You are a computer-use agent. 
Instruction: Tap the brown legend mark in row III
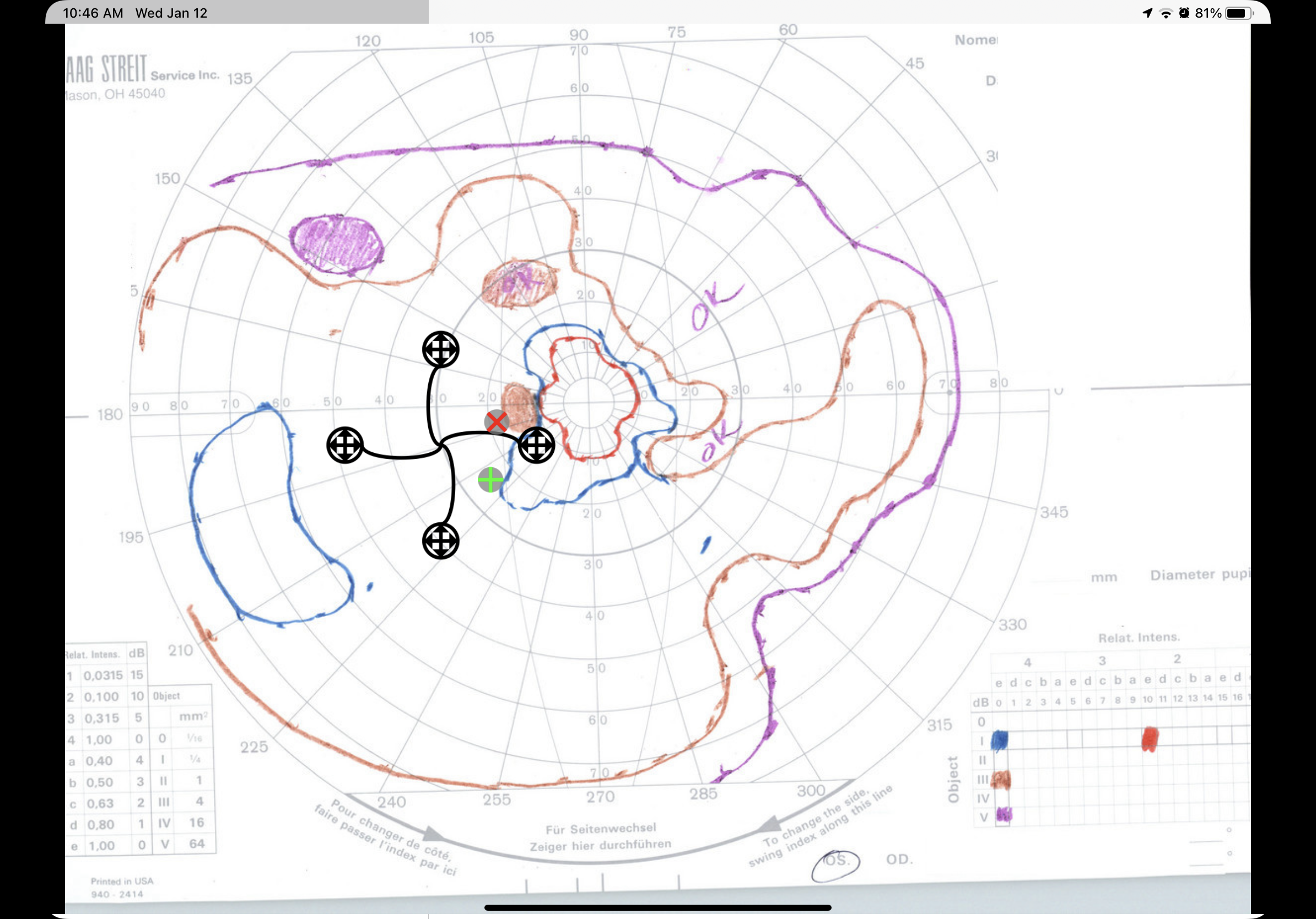coord(1001,779)
